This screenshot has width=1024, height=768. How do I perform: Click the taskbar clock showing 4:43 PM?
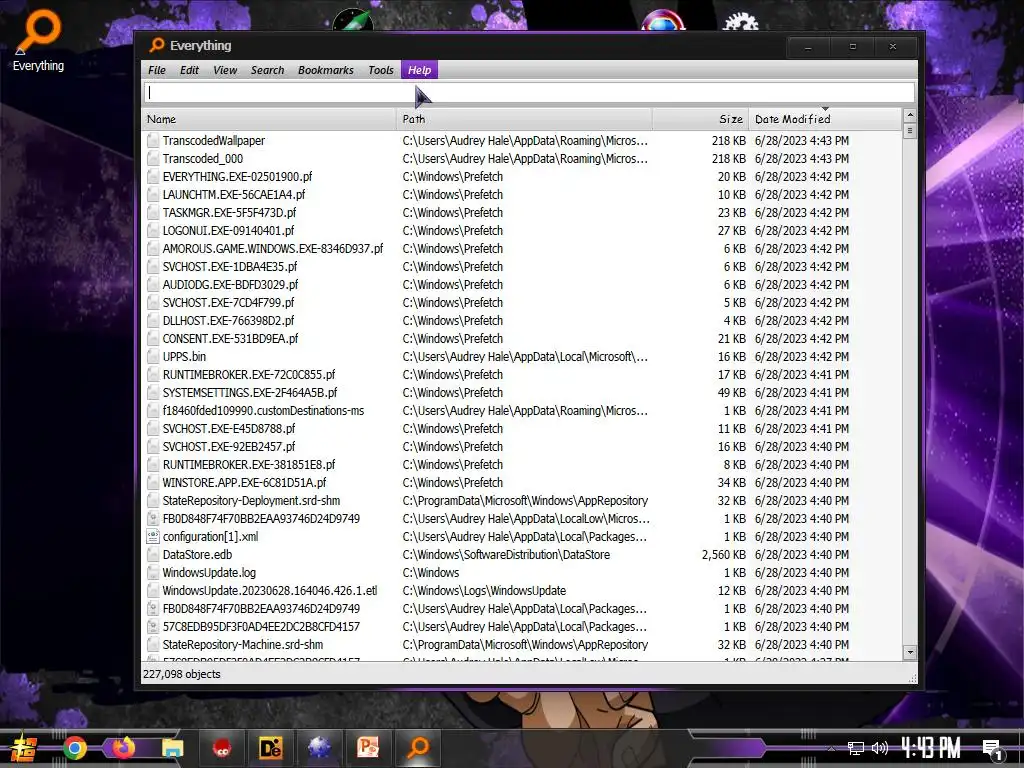(x=931, y=748)
